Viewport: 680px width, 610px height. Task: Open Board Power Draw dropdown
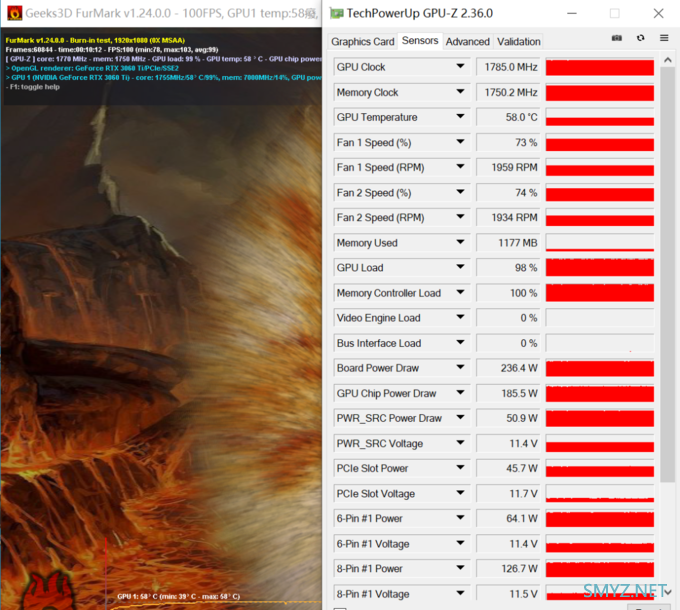click(x=460, y=367)
